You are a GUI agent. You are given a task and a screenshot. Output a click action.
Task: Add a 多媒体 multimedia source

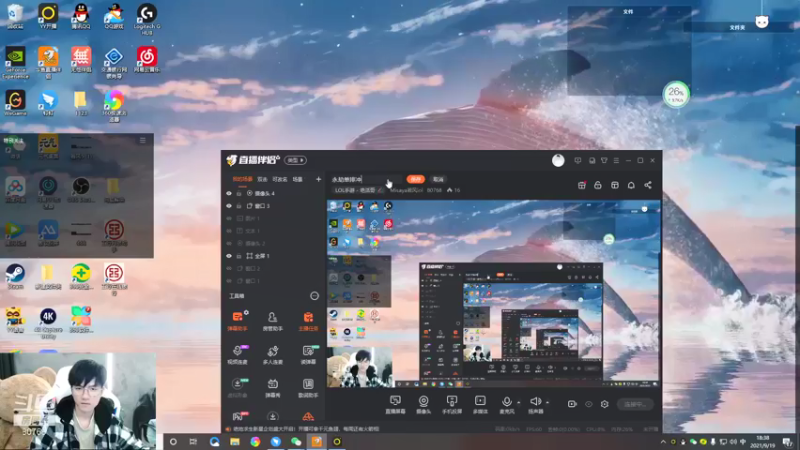(480, 405)
